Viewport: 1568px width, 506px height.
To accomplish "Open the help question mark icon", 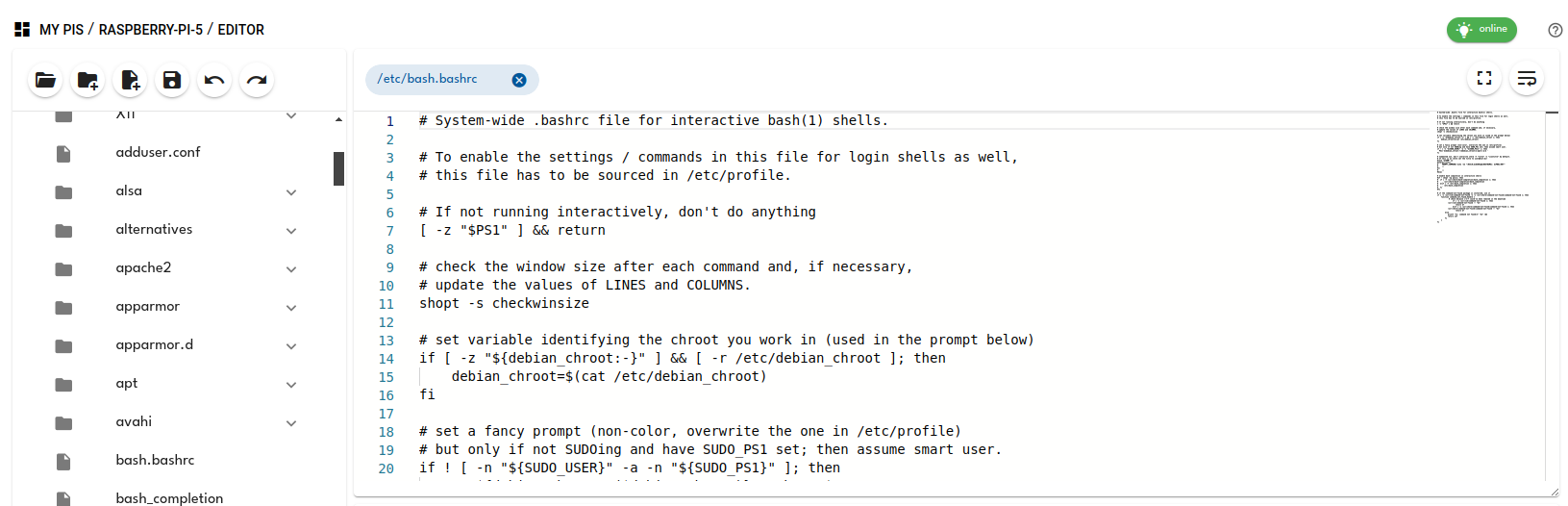I will [1556, 30].
